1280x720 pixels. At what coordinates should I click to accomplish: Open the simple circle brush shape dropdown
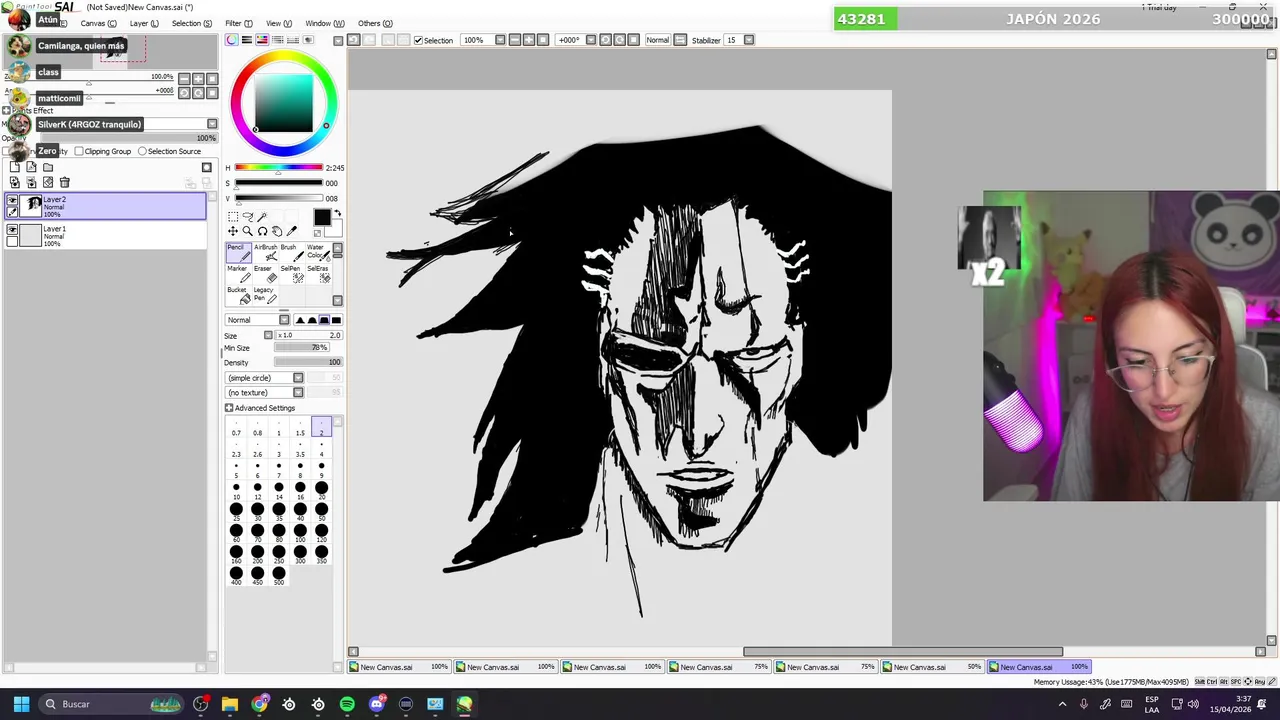click(x=298, y=378)
